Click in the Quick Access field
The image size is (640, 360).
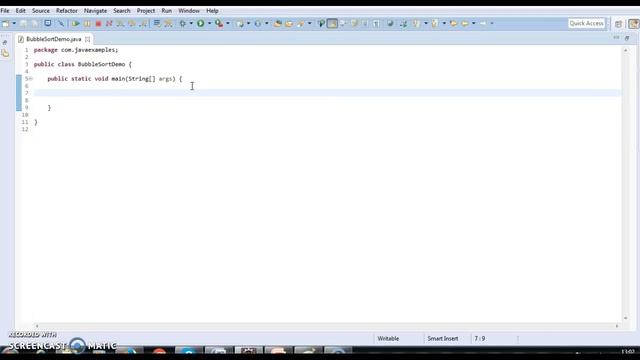pyautogui.click(x=587, y=24)
